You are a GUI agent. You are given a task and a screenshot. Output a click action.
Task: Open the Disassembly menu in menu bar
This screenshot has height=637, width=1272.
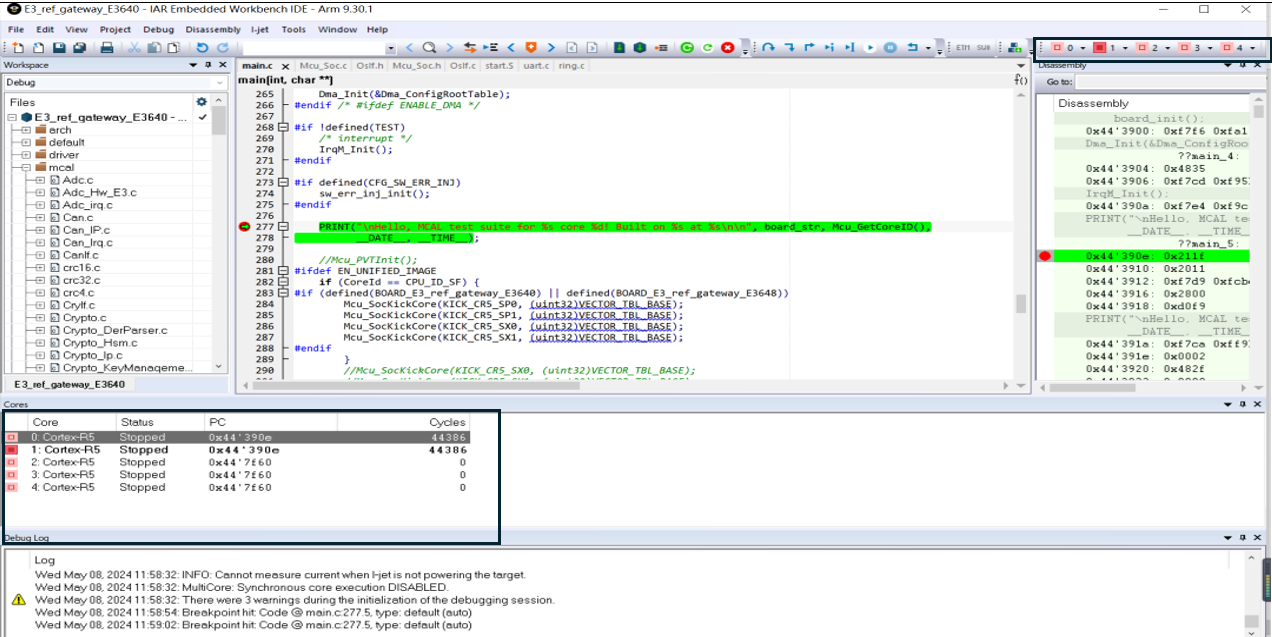[213, 30]
